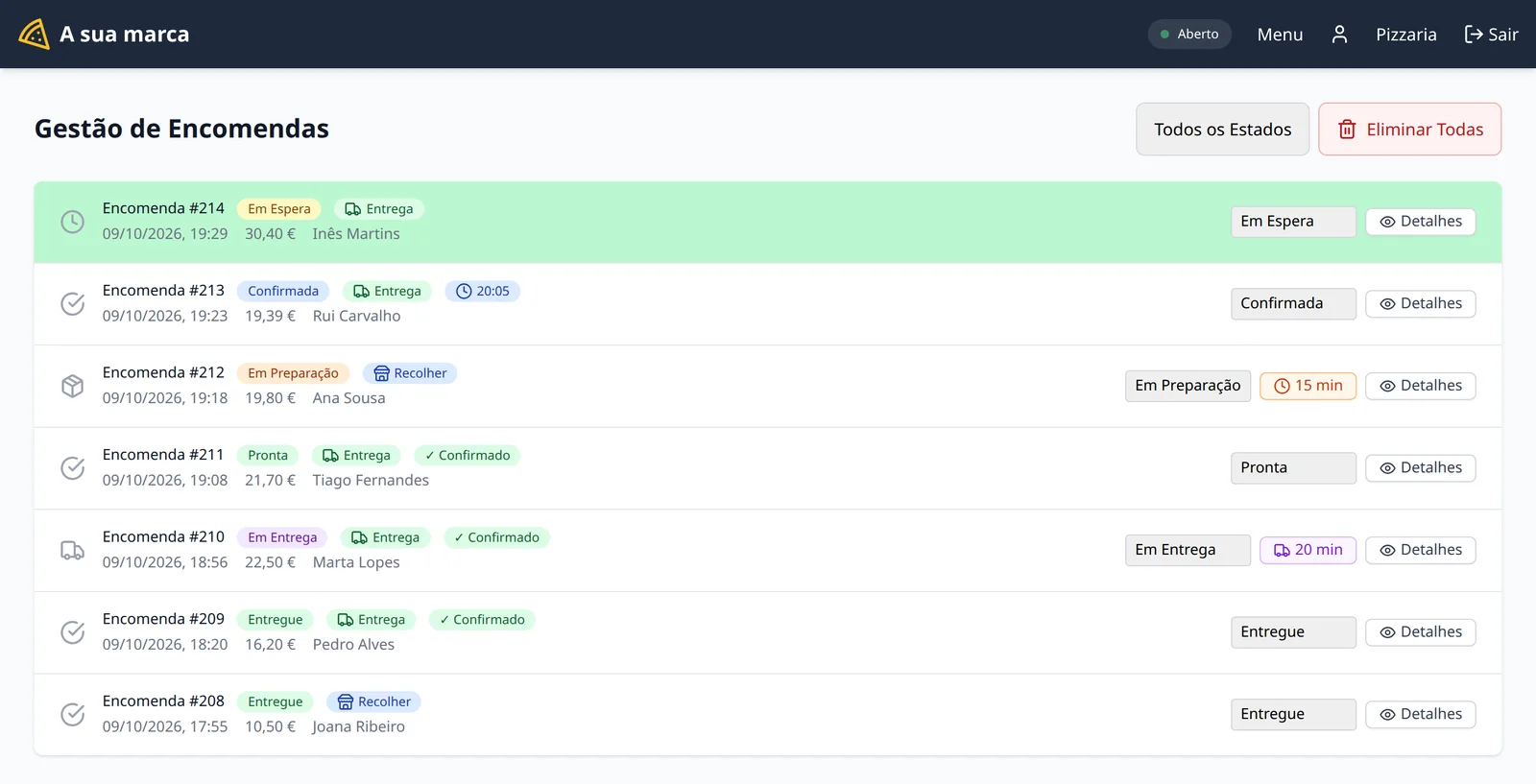Click the check-circle icon of Encomenda #211

point(73,468)
